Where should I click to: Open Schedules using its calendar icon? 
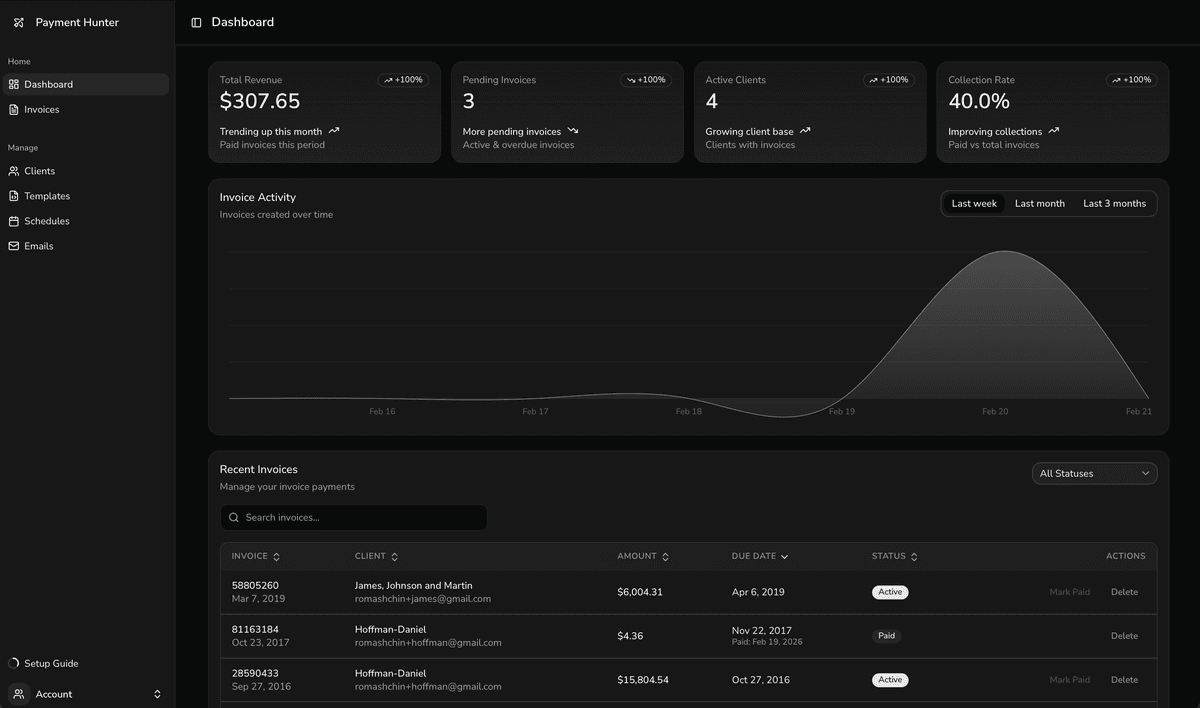tap(14, 220)
